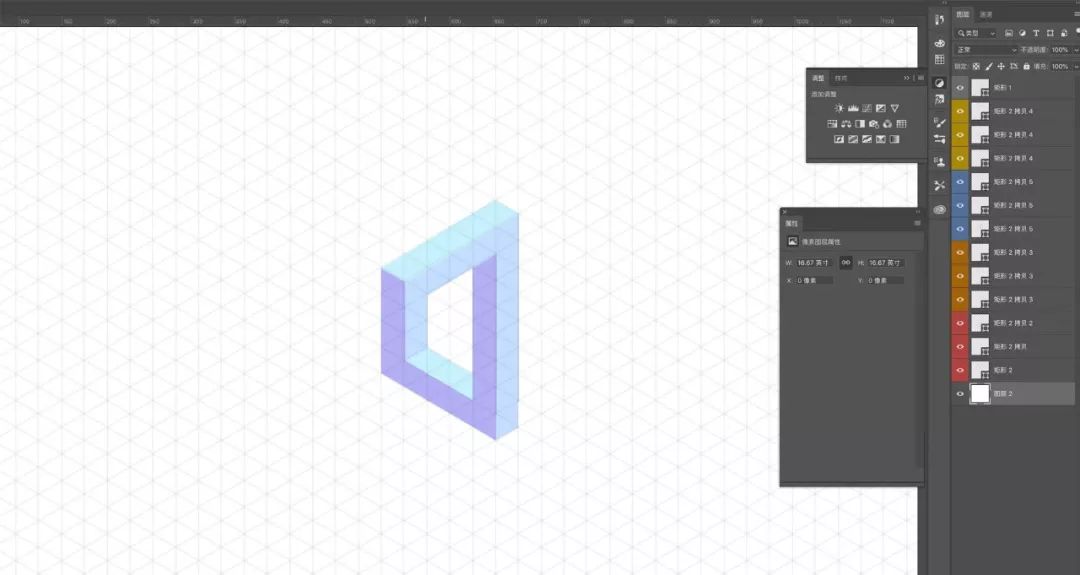Hide the 矩形 1 layer
1080x575 pixels.
coord(960,88)
